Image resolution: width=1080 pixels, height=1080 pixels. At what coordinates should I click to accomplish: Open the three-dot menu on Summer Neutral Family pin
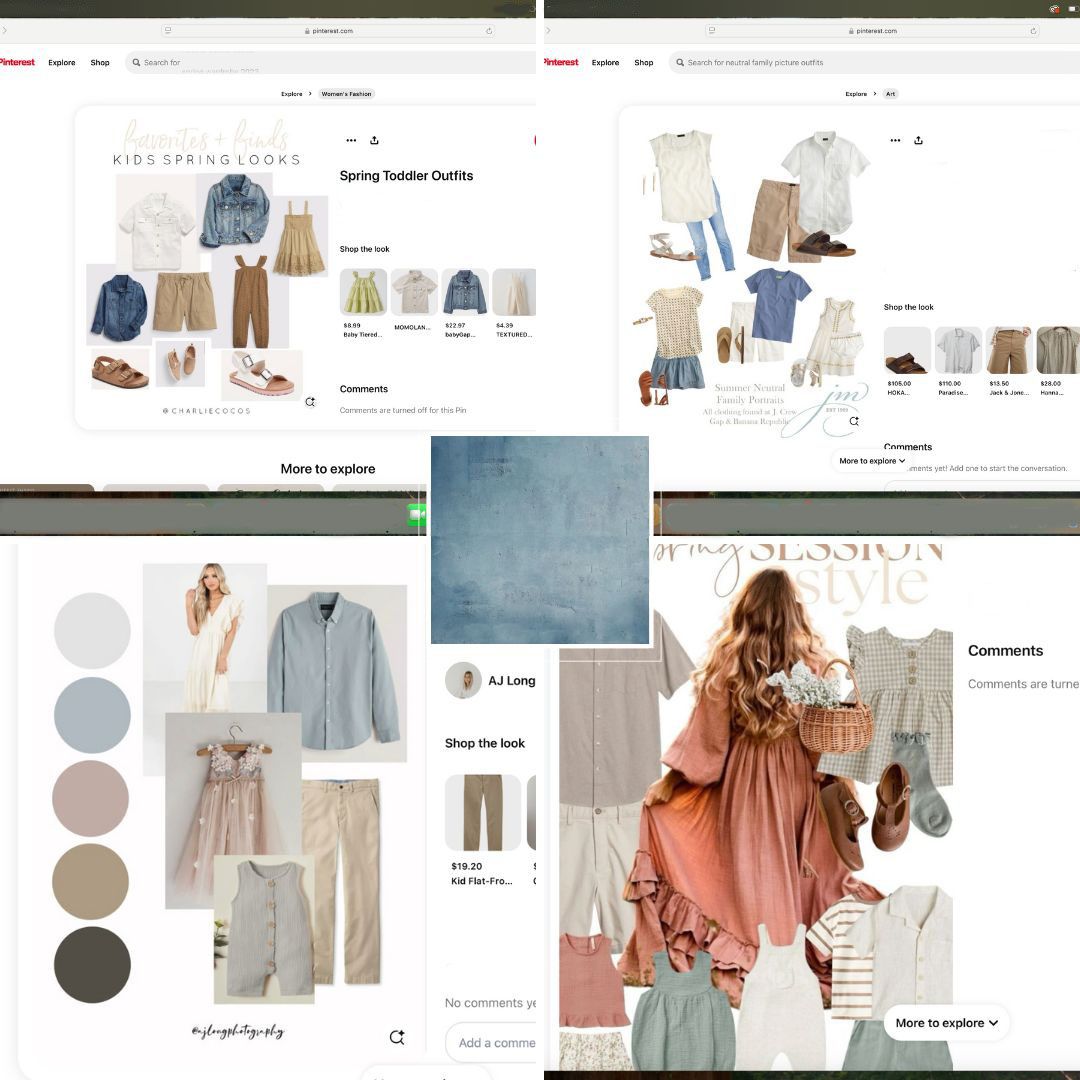(895, 140)
